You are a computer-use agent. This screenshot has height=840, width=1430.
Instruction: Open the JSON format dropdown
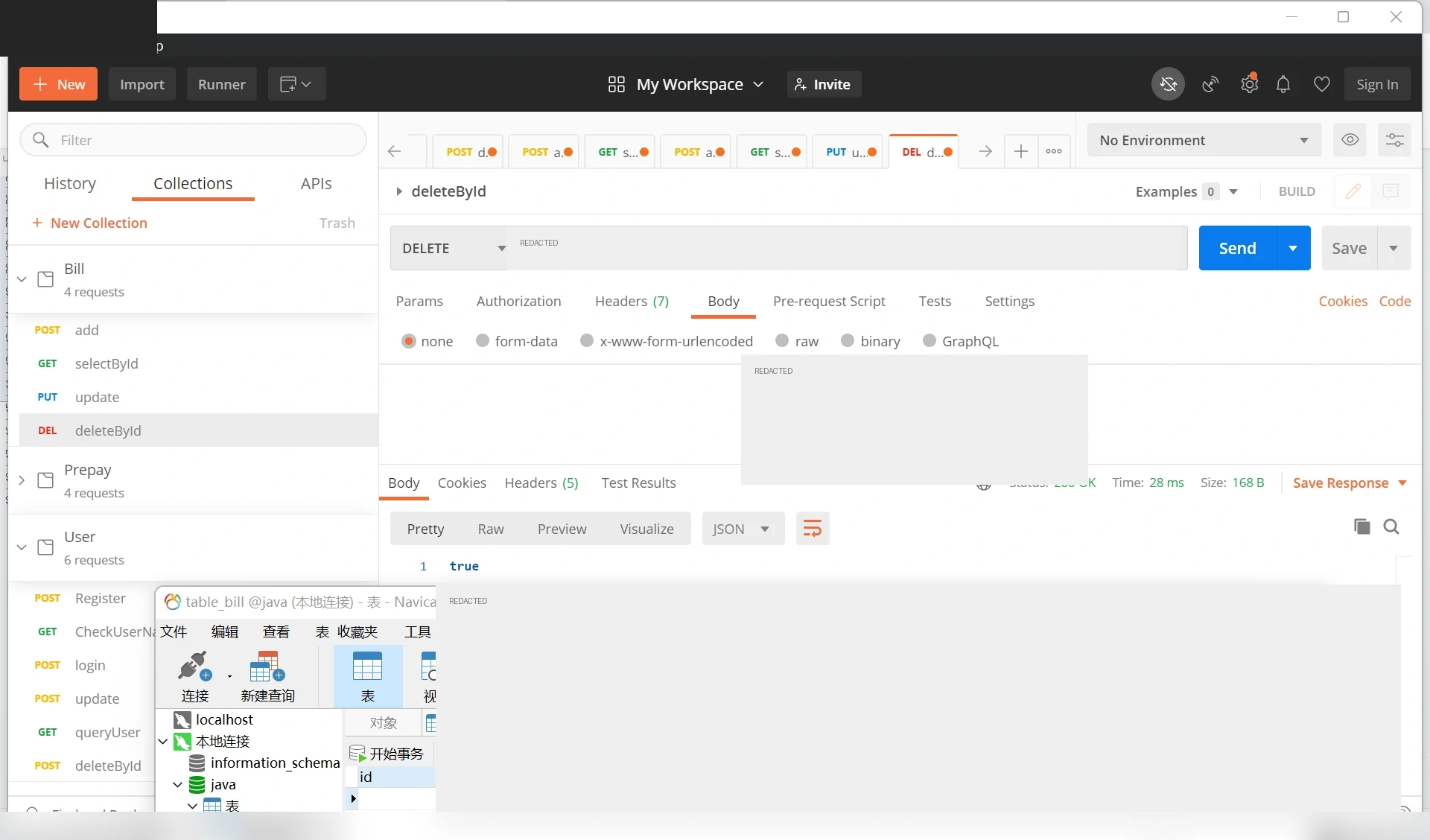pos(743,529)
